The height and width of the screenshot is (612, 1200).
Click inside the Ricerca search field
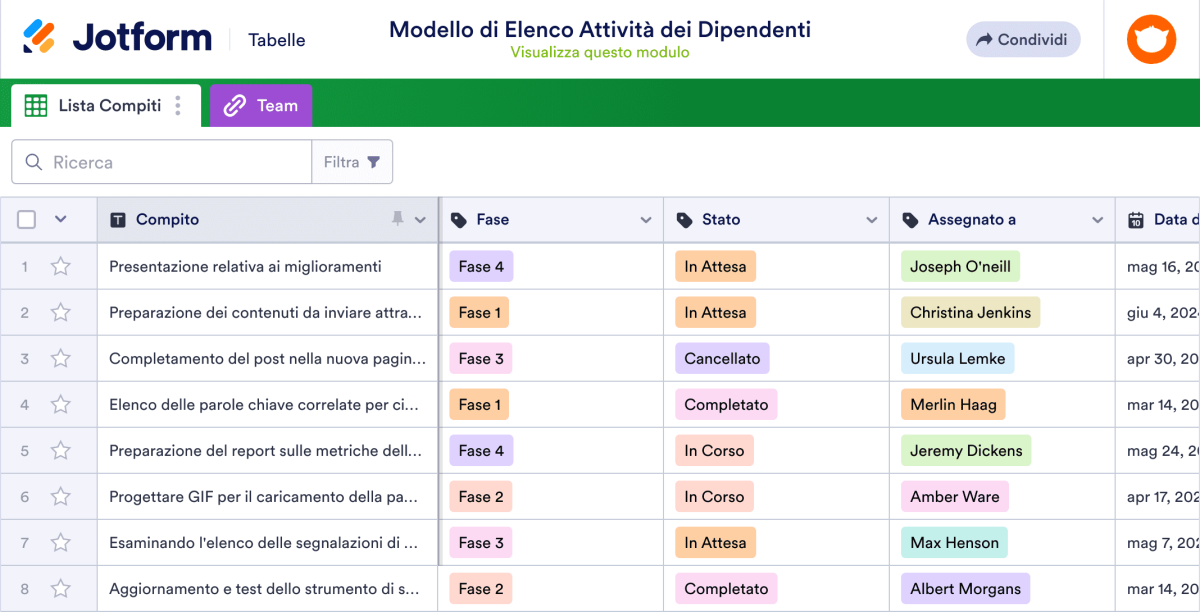(160, 161)
